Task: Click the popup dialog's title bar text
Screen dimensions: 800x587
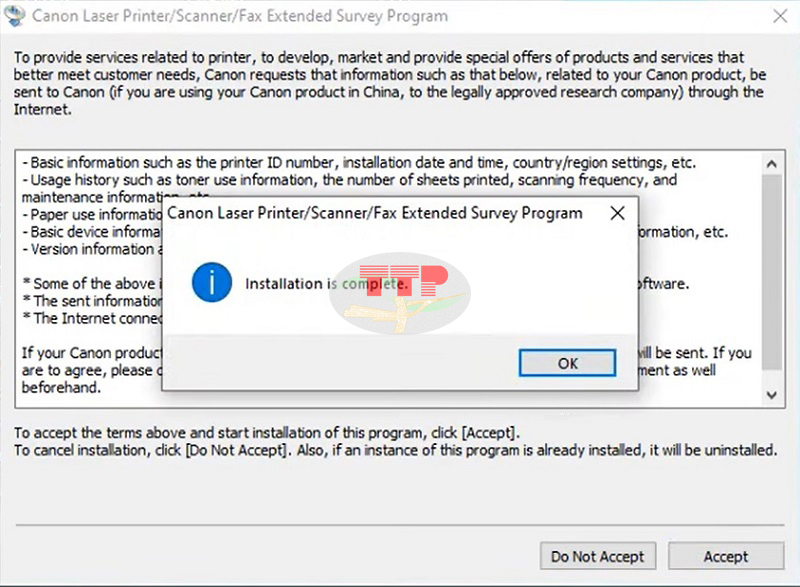Action: click(x=374, y=213)
